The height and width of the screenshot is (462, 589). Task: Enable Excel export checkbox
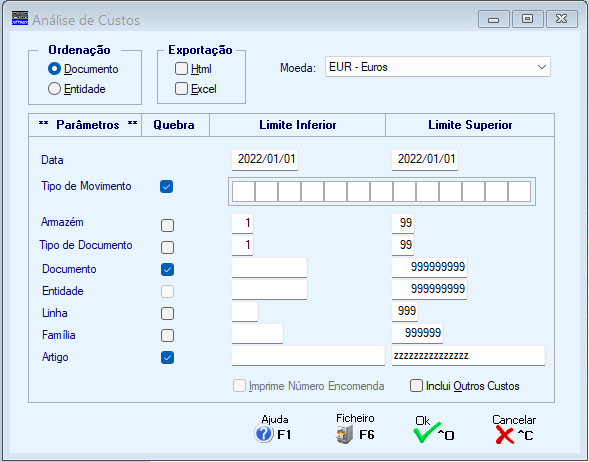click(181, 89)
